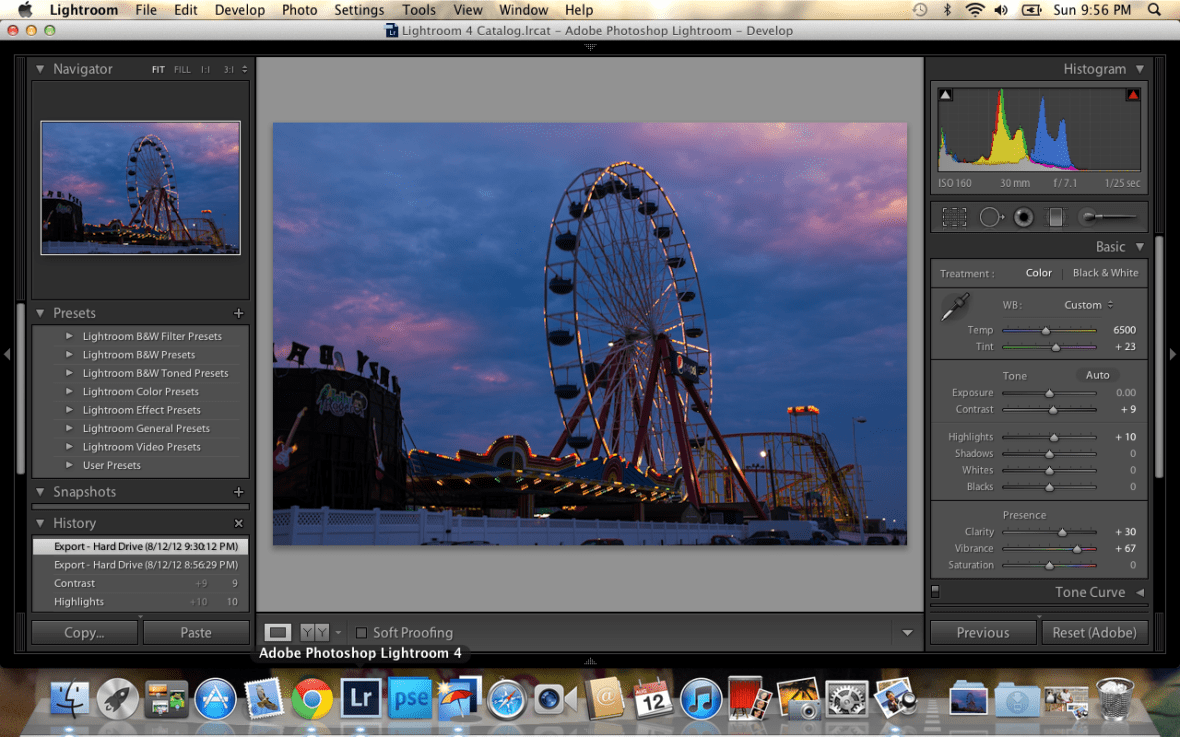The image size is (1180, 737).
Task: Switch to Loupe view in toolbar
Action: (278, 632)
